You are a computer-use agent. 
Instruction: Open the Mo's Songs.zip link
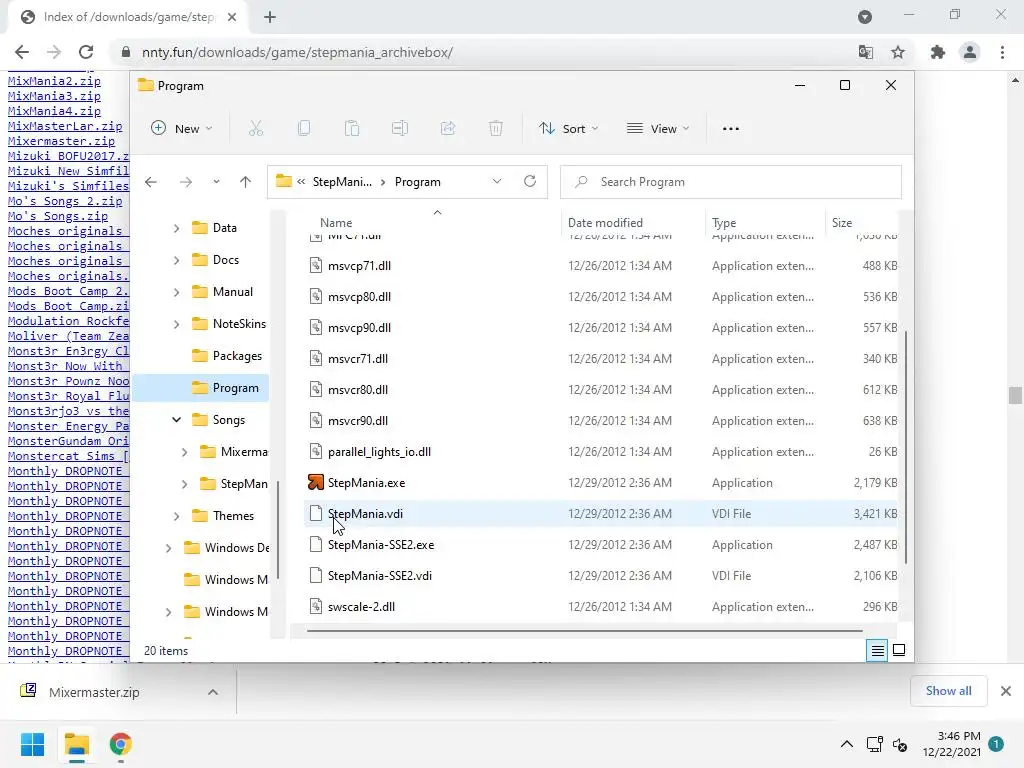click(x=58, y=216)
